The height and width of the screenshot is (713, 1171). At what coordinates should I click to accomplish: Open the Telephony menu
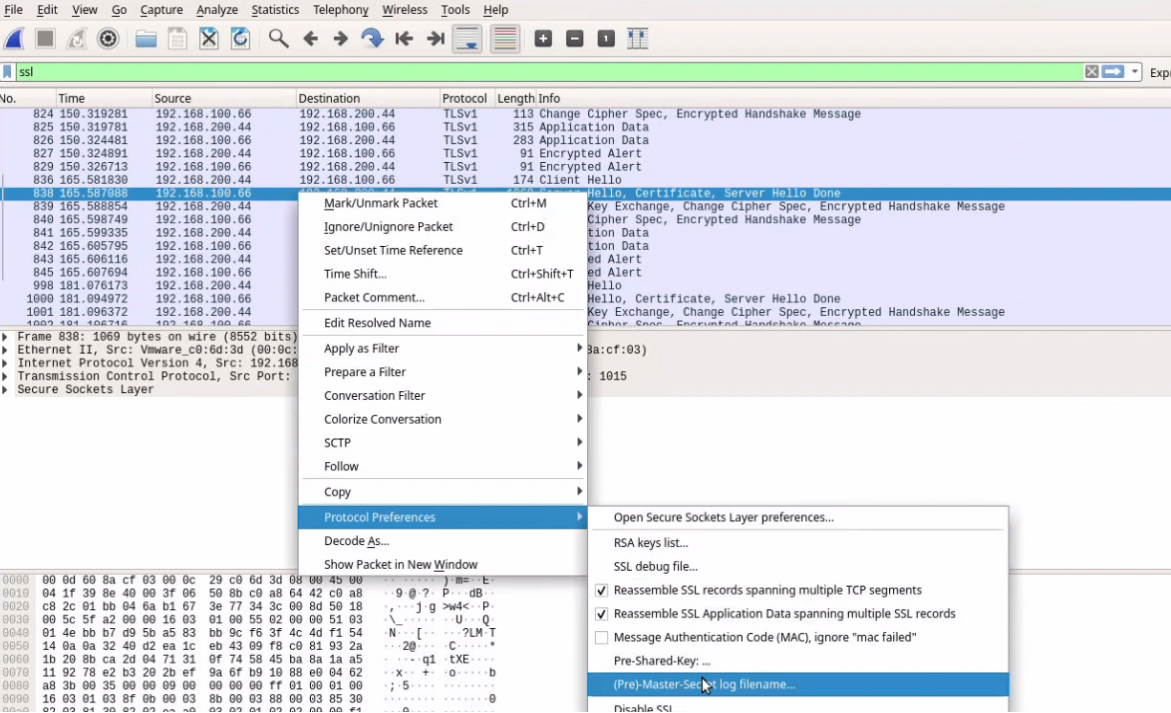coord(341,10)
